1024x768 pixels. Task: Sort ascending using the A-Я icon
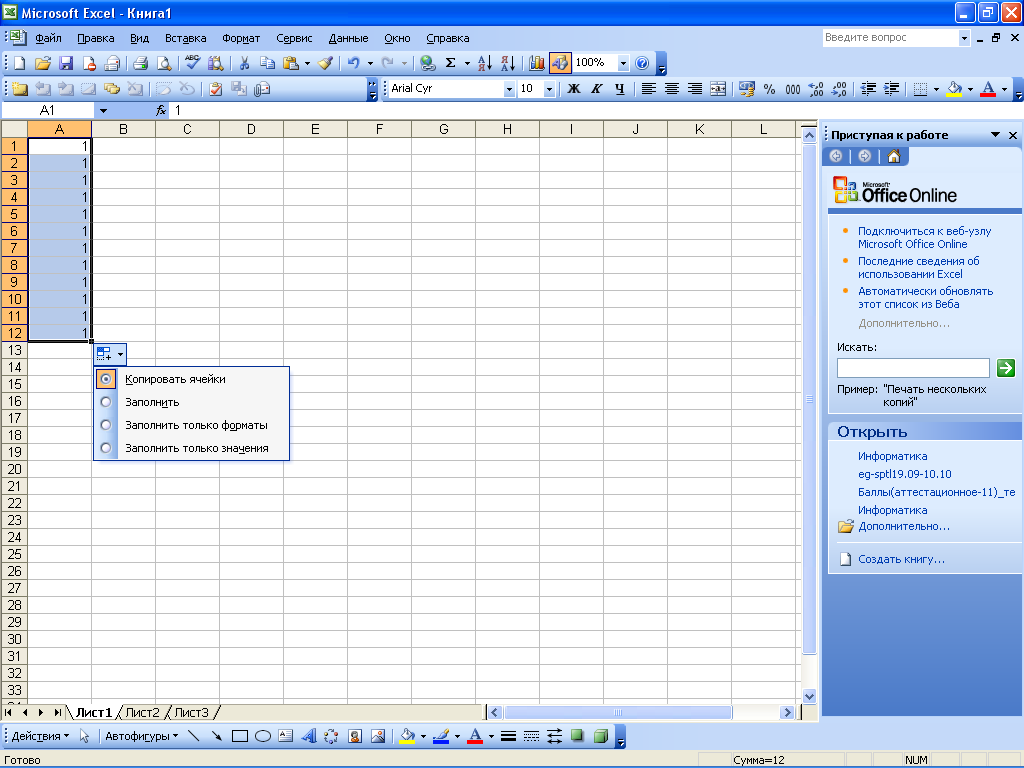point(485,63)
